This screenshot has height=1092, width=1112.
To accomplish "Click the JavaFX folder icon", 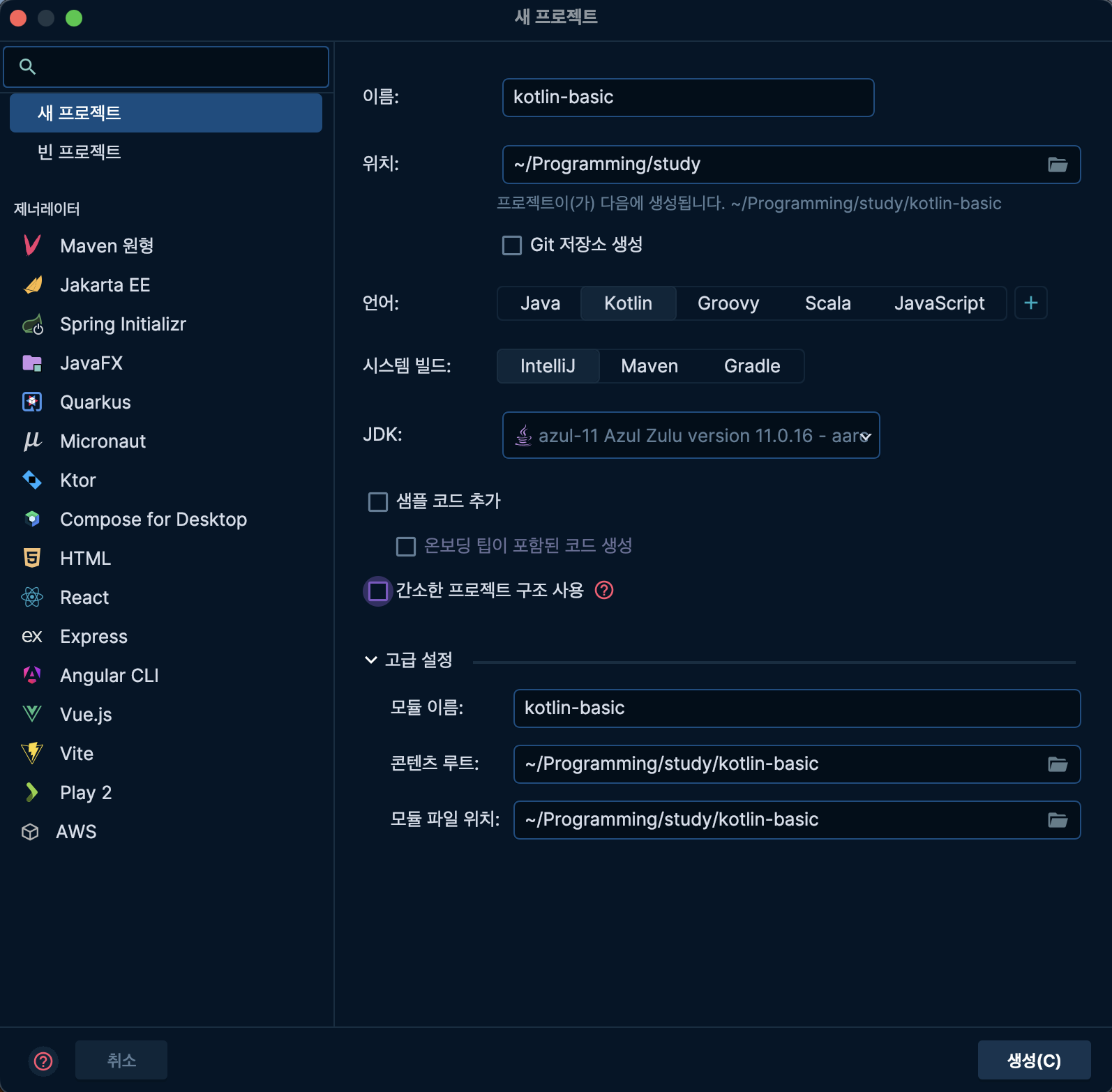I will click(x=32, y=363).
